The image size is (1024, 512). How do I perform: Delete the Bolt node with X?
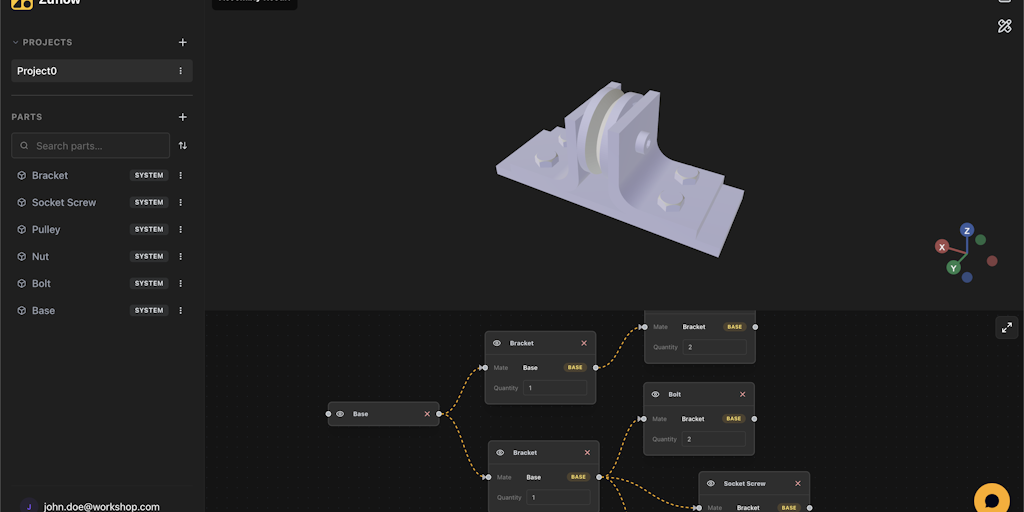coord(742,395)
